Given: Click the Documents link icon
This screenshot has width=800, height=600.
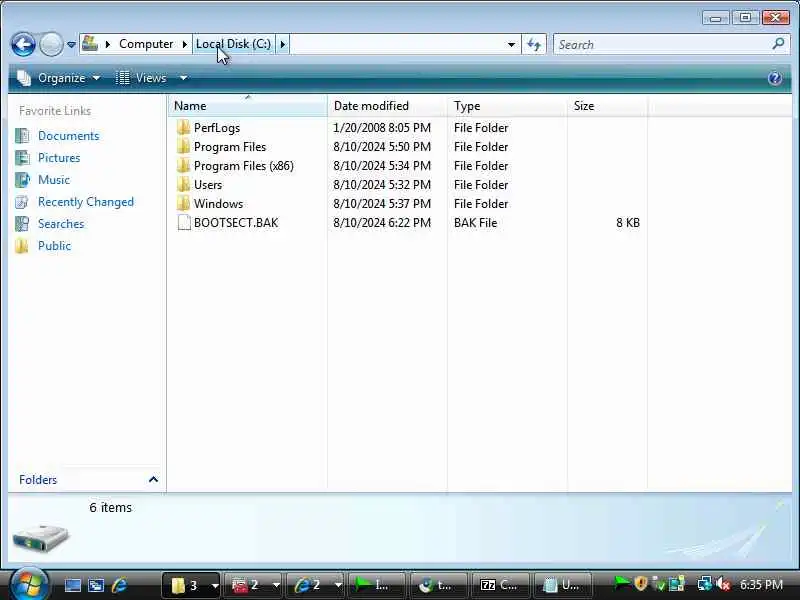Looking at the screenshot, I should pos(22,136).
